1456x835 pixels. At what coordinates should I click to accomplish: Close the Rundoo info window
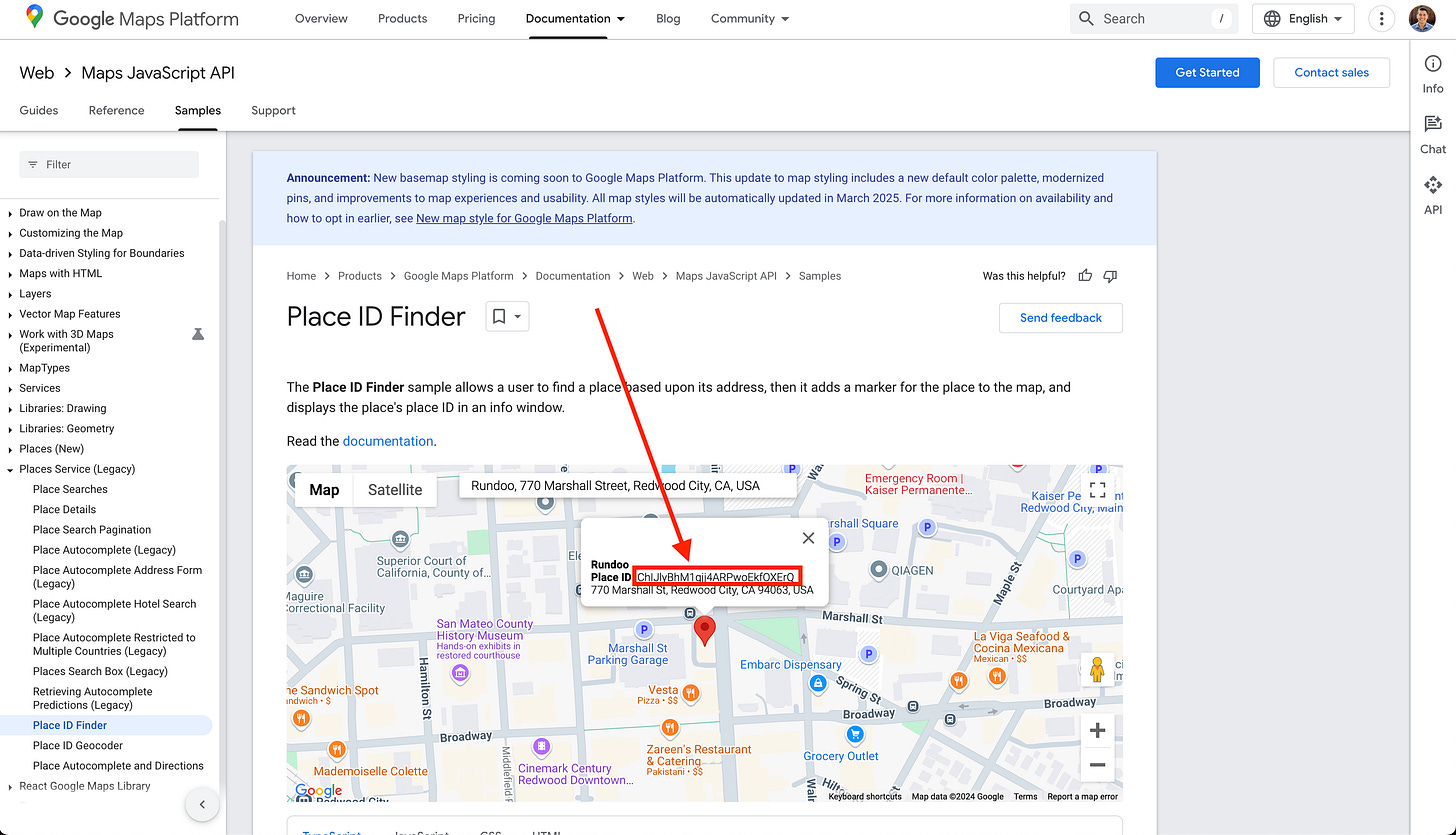click(808, 538)
